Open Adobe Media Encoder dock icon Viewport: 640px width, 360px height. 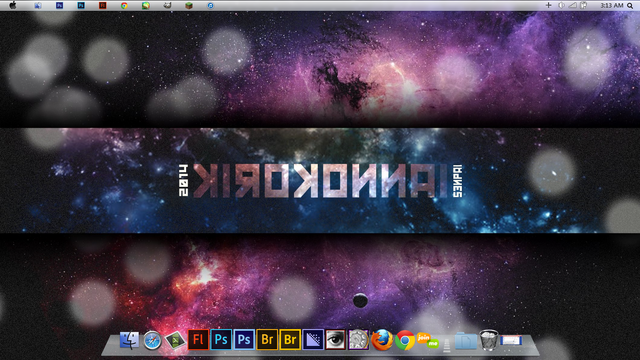pos(313,340)
